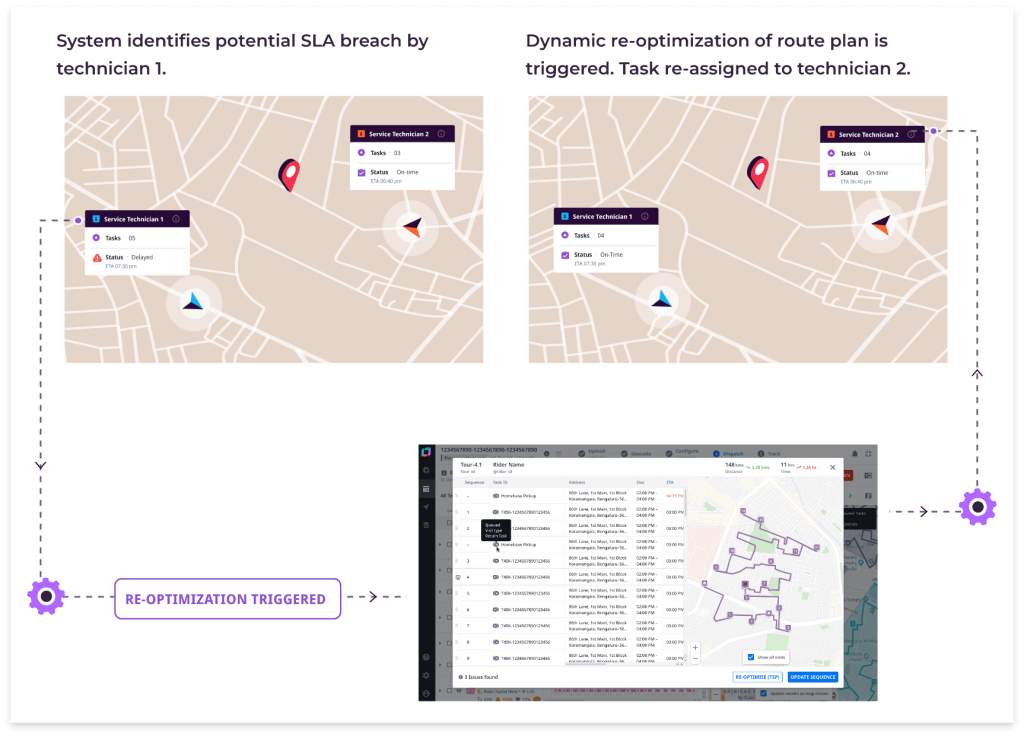Expand Tasks on left Service Technician 1 card
The image size is (1024, 737).
[96, 238]
